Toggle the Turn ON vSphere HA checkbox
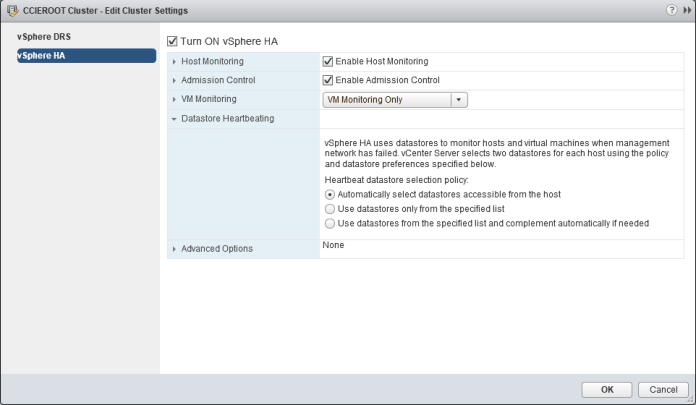 [171, 42]
